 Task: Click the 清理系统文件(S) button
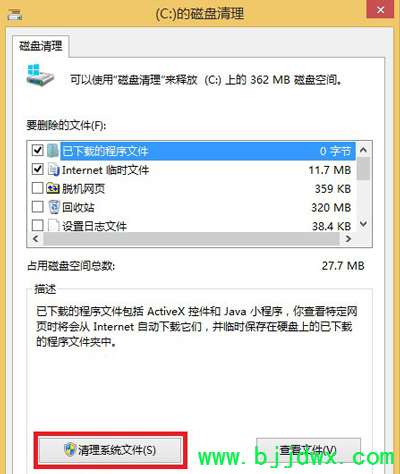pyautogui.click(x=110, y=450)
